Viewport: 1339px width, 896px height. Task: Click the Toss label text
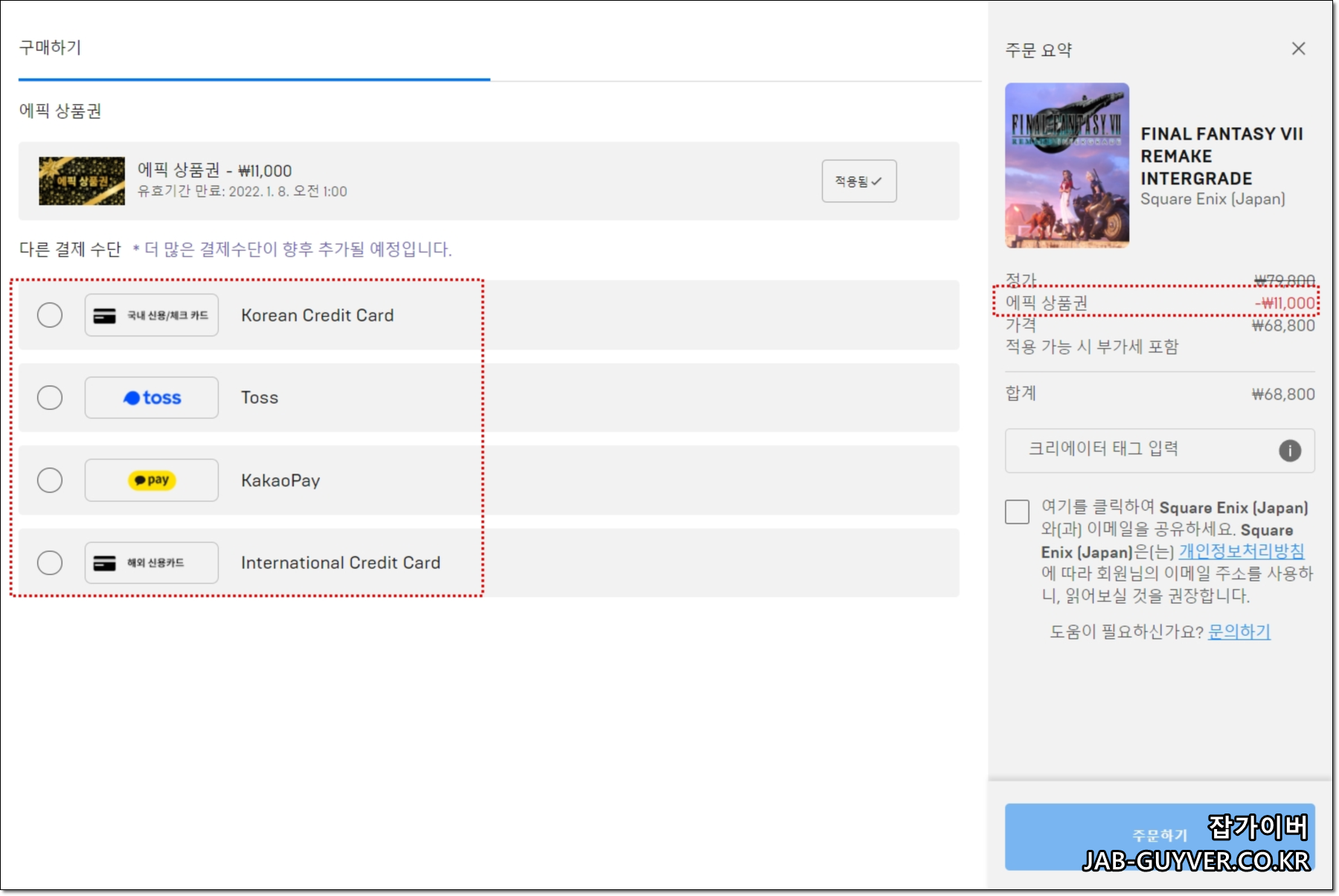(260, 398)
